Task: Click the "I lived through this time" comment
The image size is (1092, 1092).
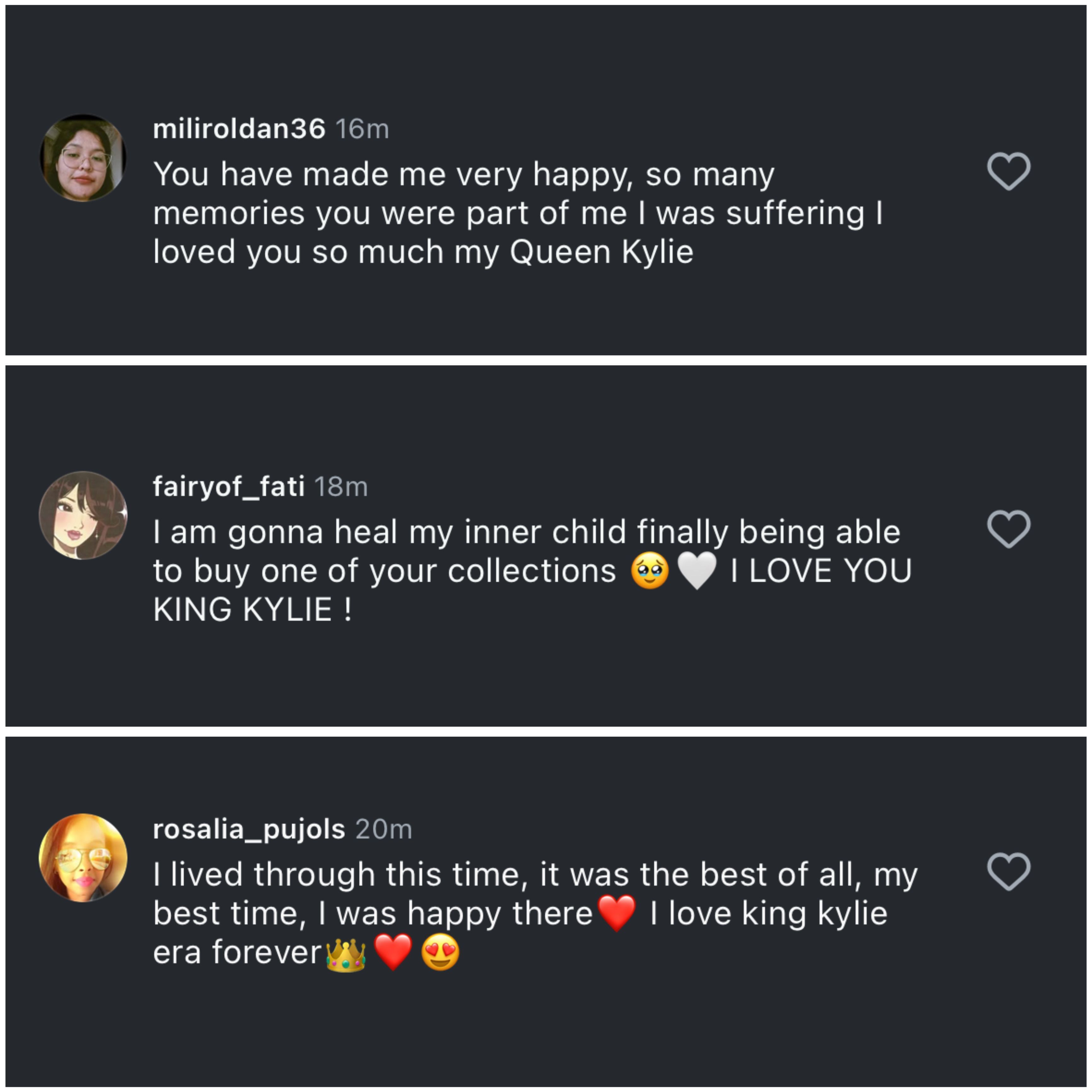Action: tap(534, 875)
